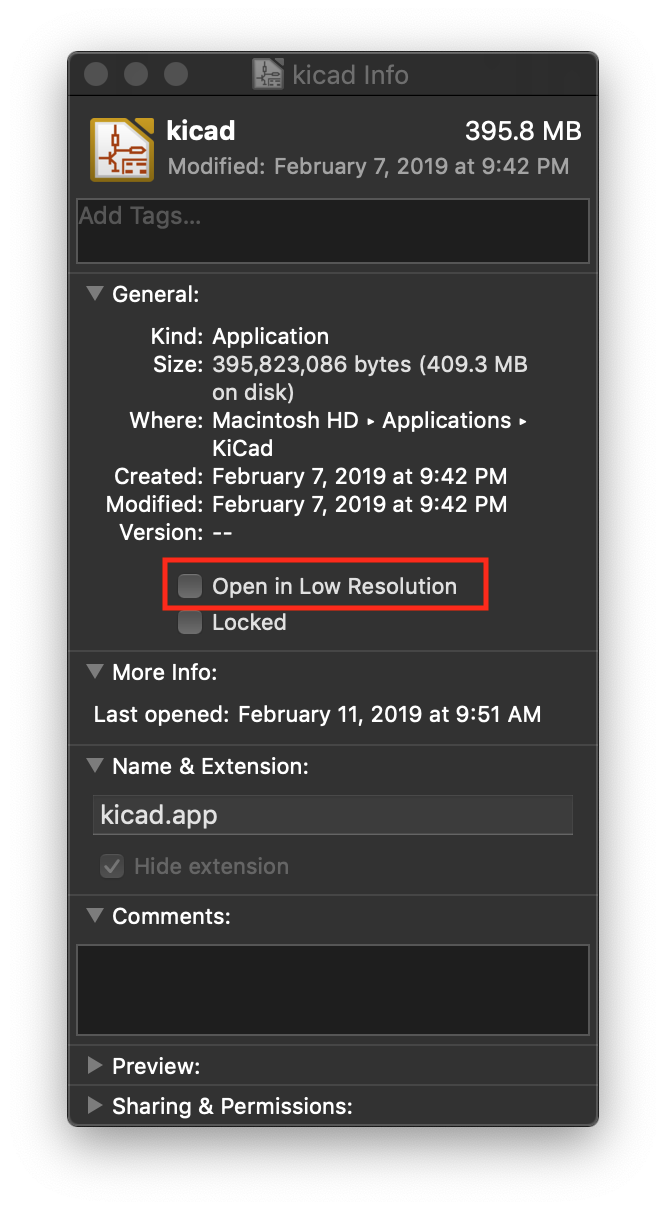Collapse the More Info section
Viewport: 666px width, 1210px height.
95,672
